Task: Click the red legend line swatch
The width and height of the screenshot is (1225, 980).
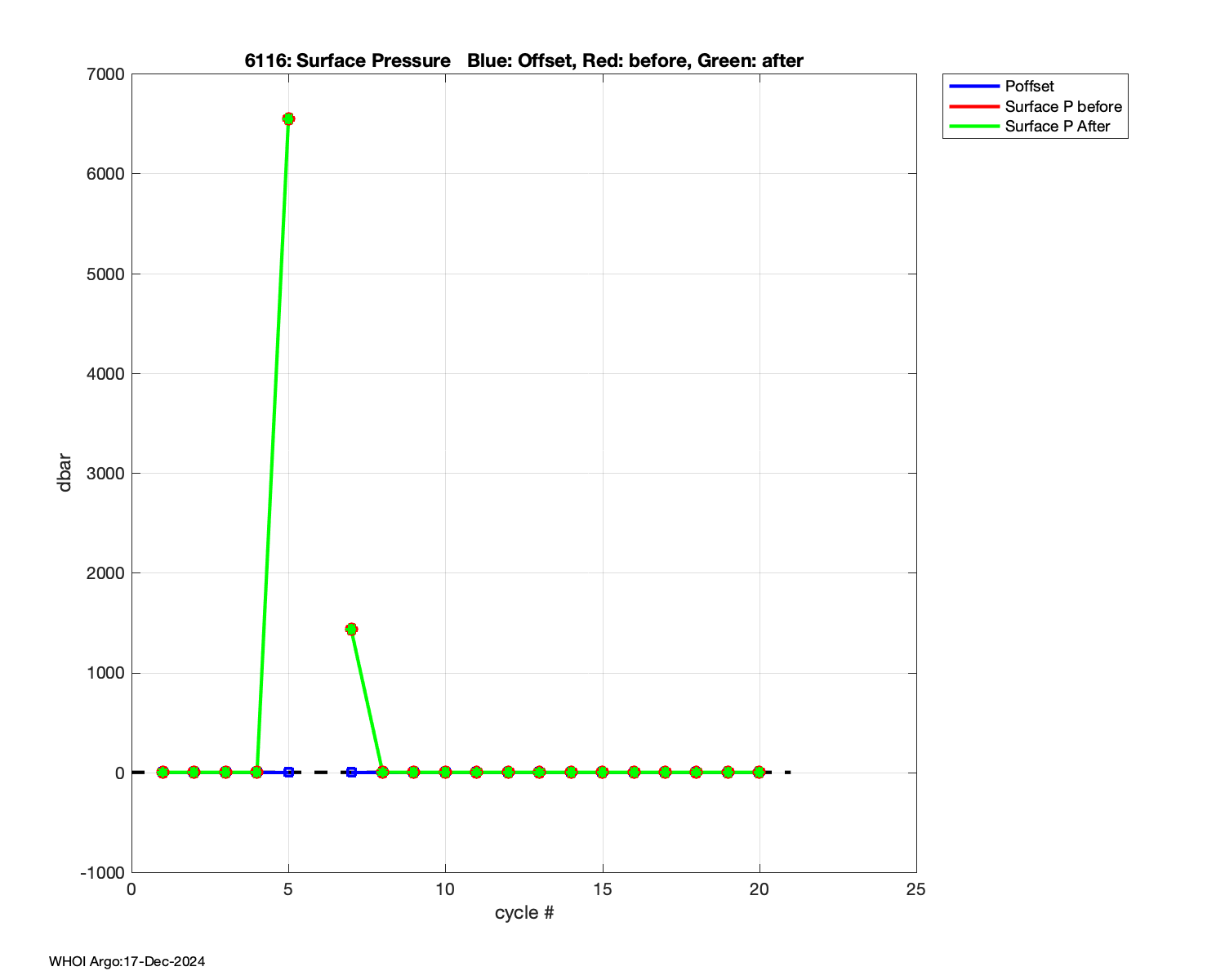Action: [973, 106]
